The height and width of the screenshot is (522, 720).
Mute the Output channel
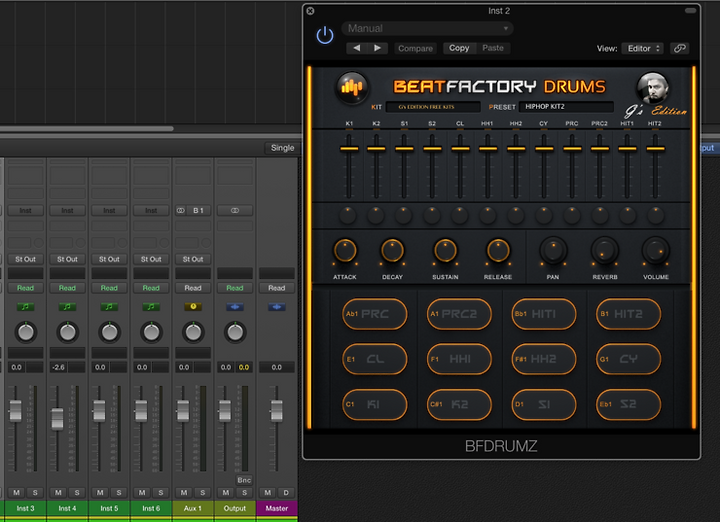pyautogui.click(x=225, y=493)
